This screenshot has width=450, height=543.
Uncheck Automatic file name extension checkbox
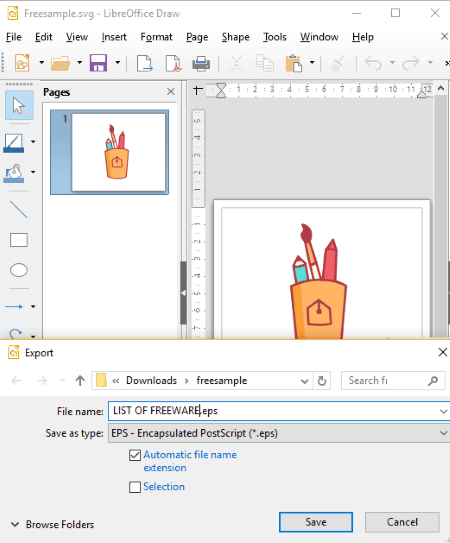pyautogui.click(x=135, y=455)
